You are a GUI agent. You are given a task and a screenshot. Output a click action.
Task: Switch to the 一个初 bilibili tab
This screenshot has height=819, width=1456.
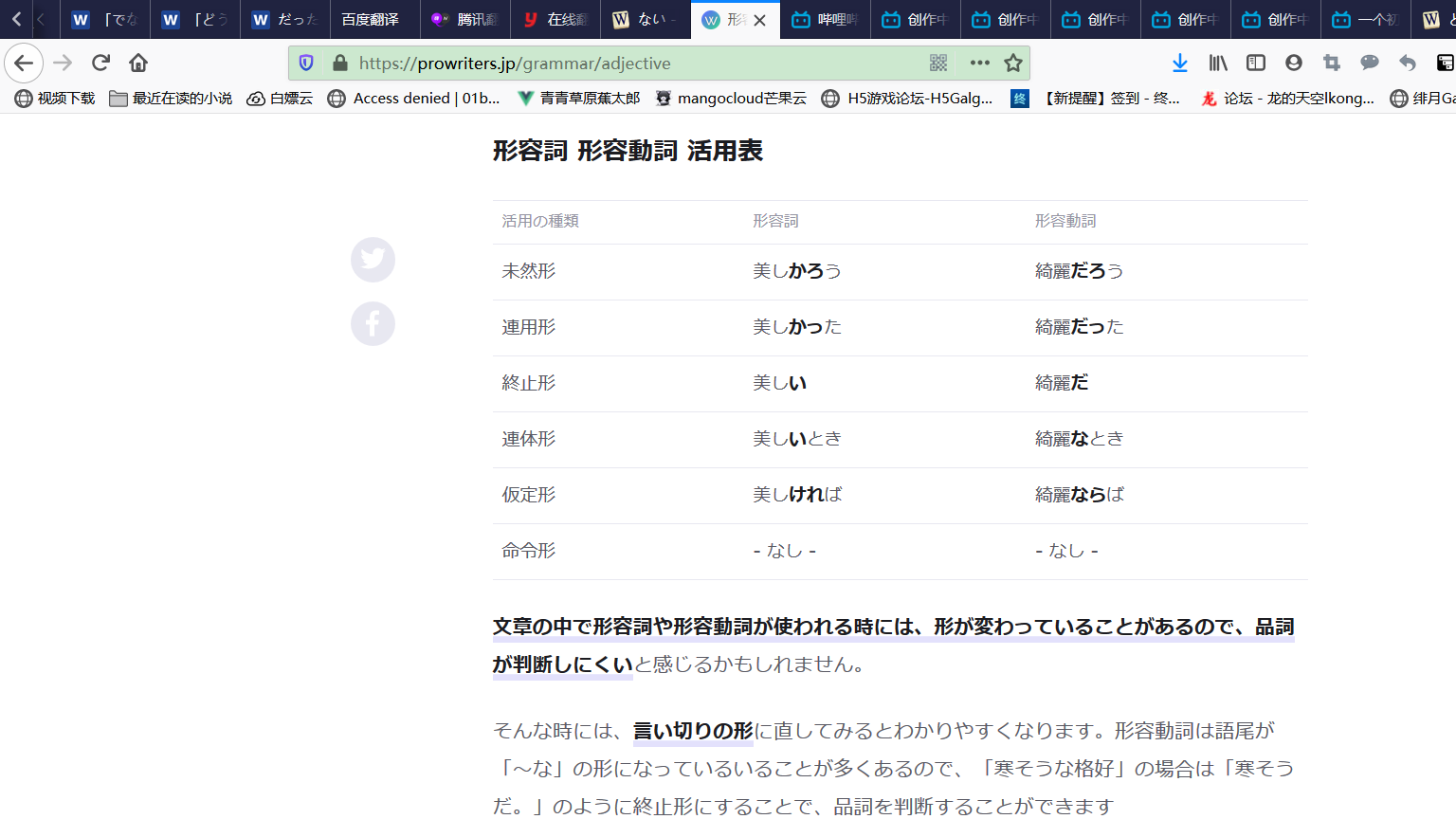1366,20
